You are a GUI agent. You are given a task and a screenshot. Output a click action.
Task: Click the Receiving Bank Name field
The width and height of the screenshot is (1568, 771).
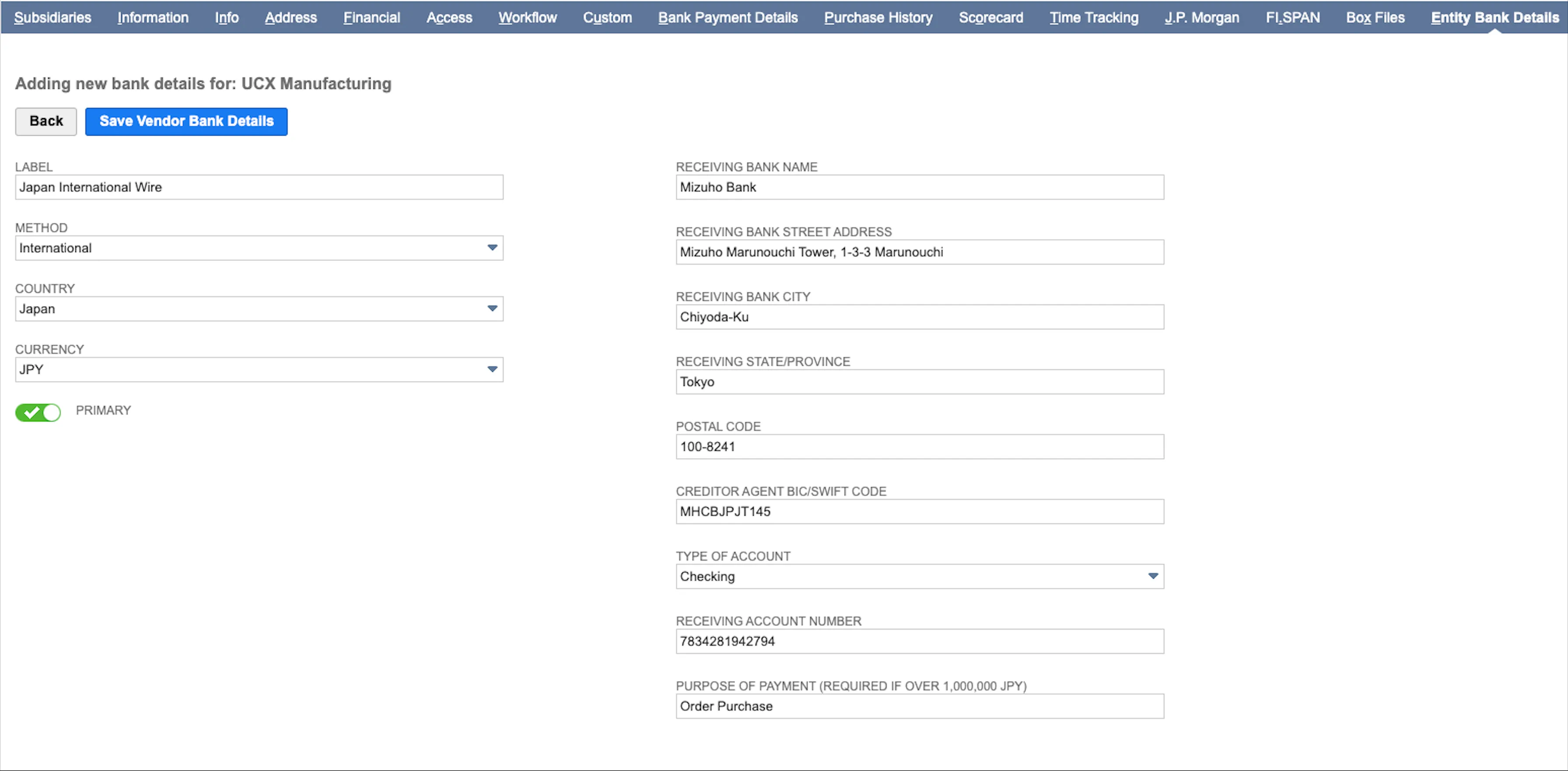[x=920, y=187]
